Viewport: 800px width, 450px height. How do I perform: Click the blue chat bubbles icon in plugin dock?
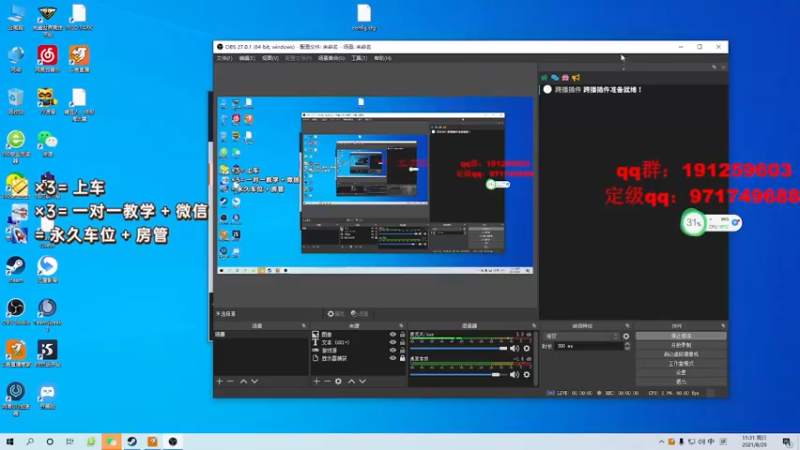pyautogui.click(x=555, y=78)
